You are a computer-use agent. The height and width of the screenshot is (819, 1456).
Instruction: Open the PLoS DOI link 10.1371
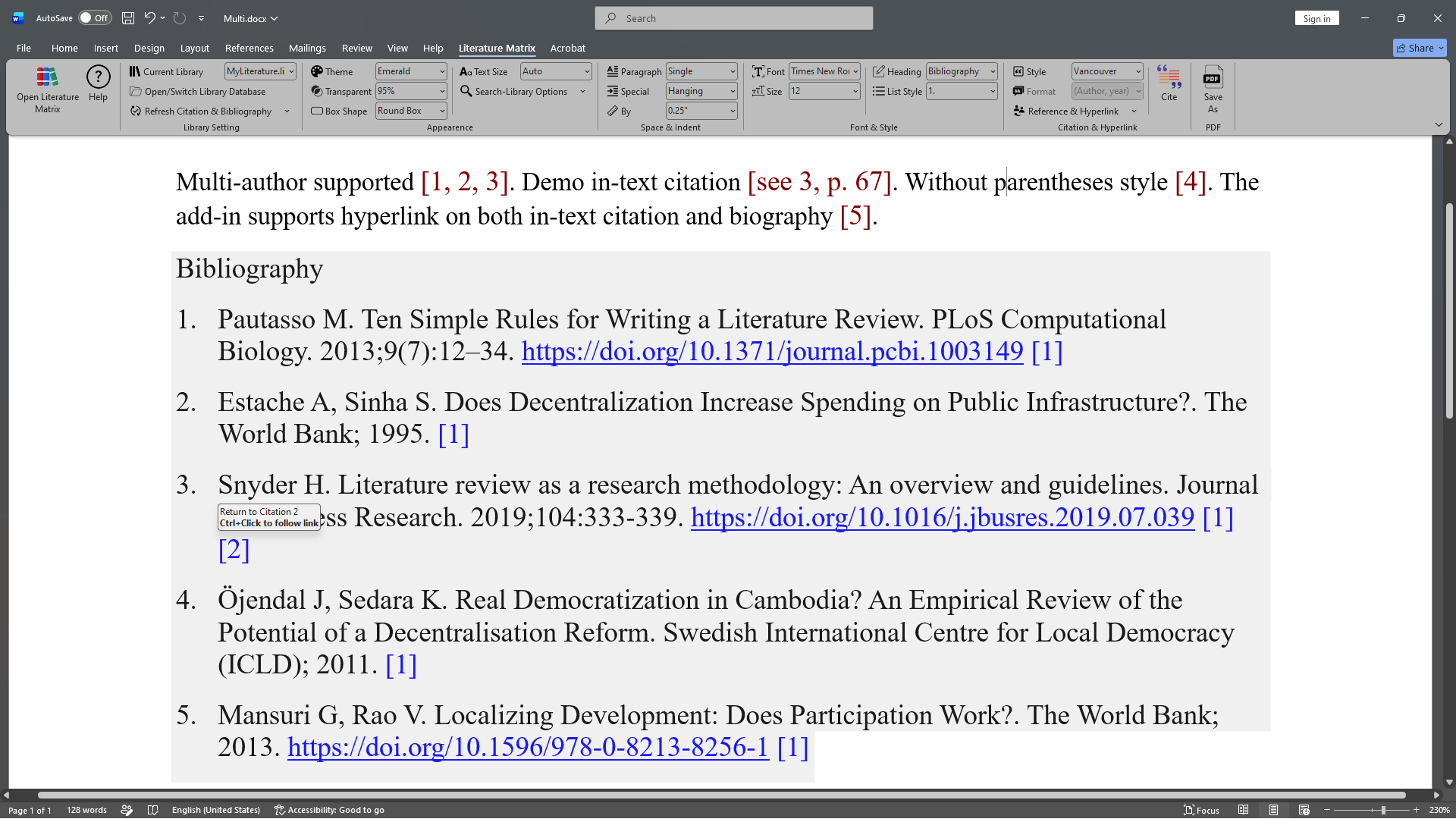(x=772, y=352)
